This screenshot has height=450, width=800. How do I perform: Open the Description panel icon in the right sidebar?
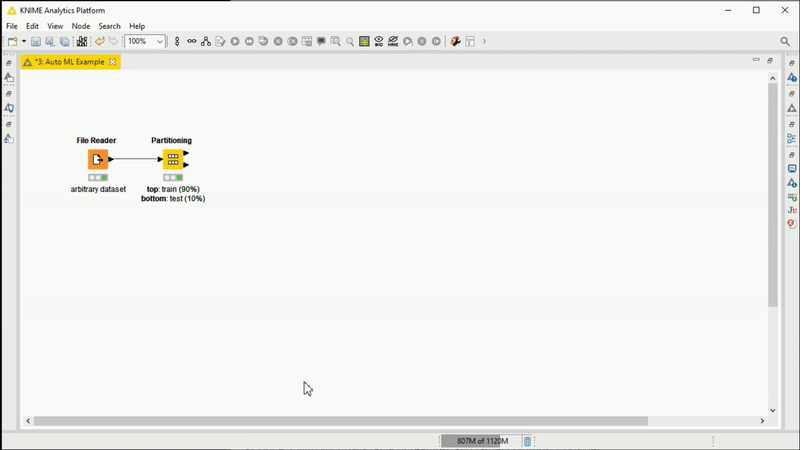(792, 78)
